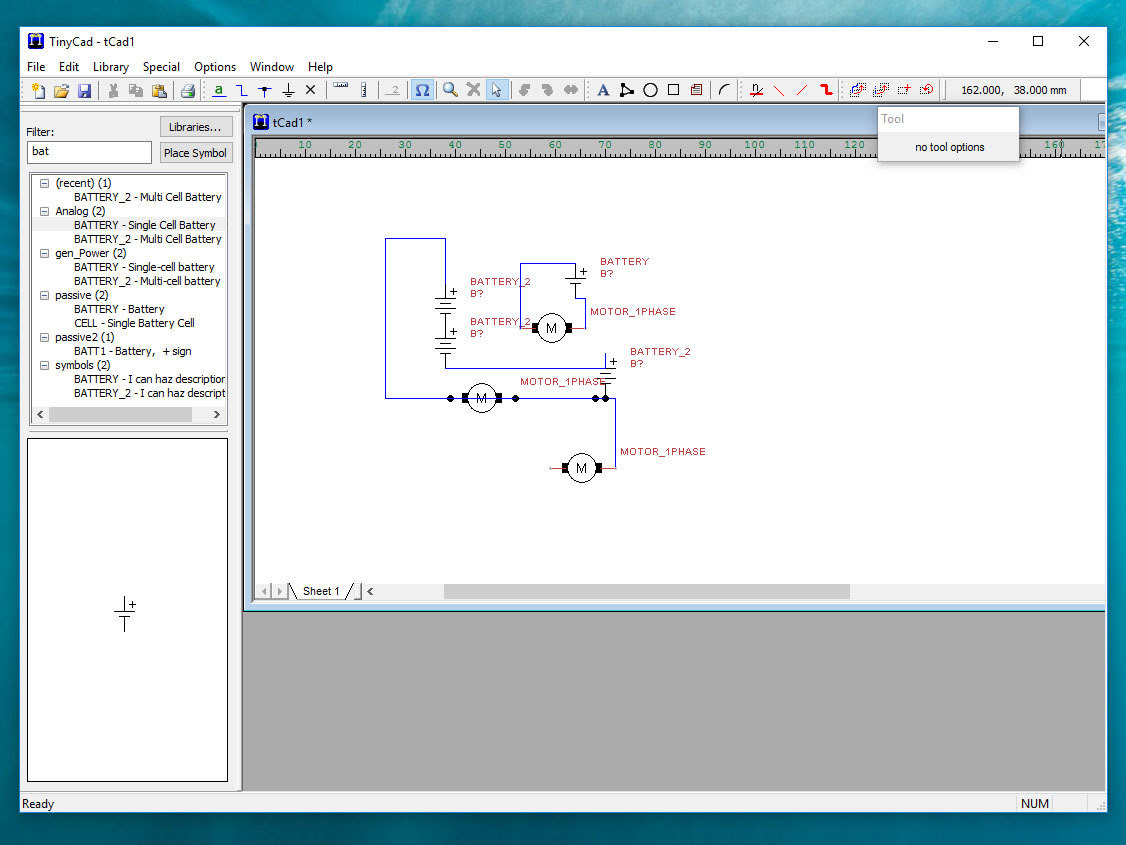Screen dimensions: 1126x845
Task: Print the design with the printer icon
Action: coord(187,90)
